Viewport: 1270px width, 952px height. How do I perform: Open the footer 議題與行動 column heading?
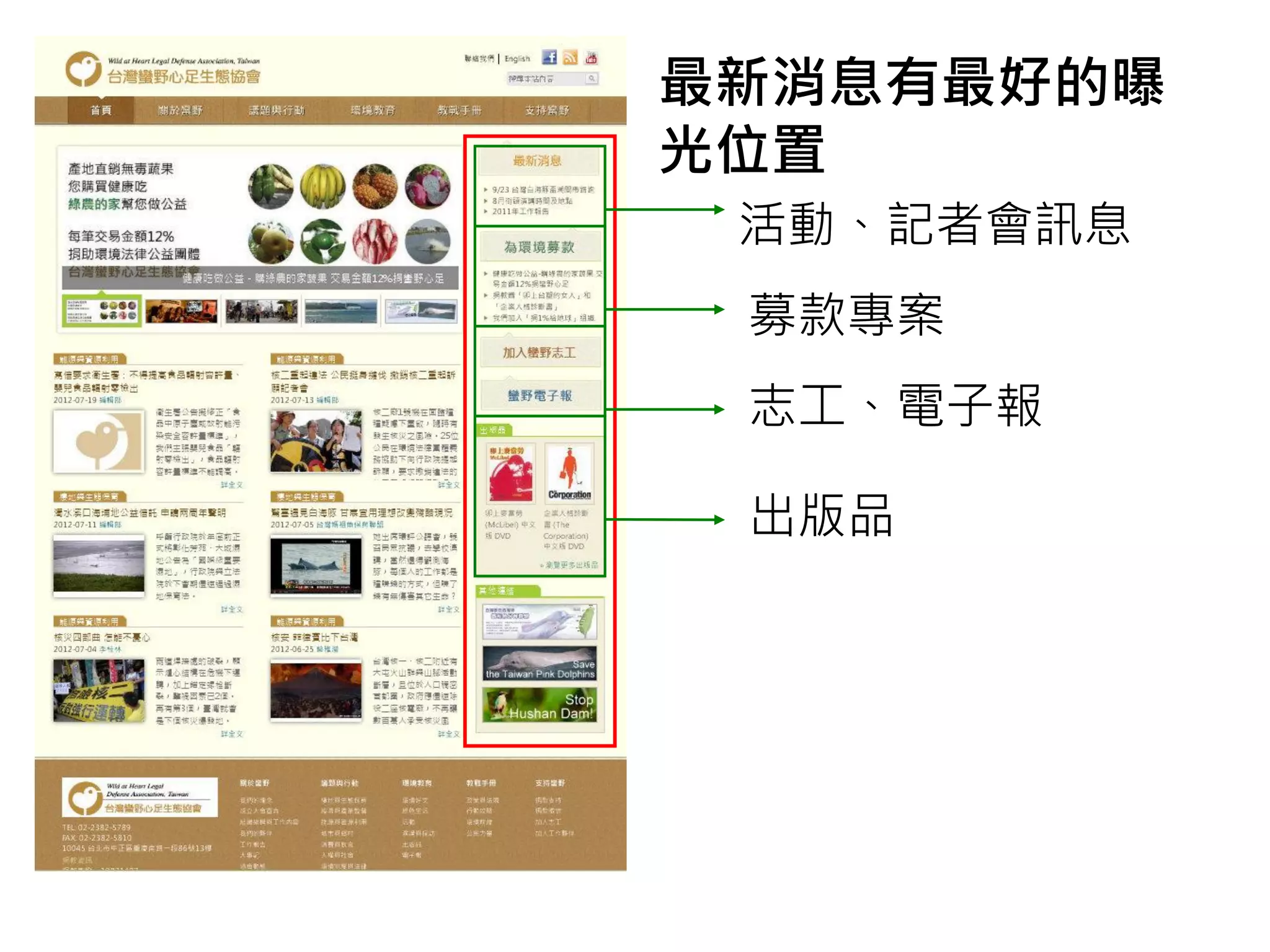point(340,783)
